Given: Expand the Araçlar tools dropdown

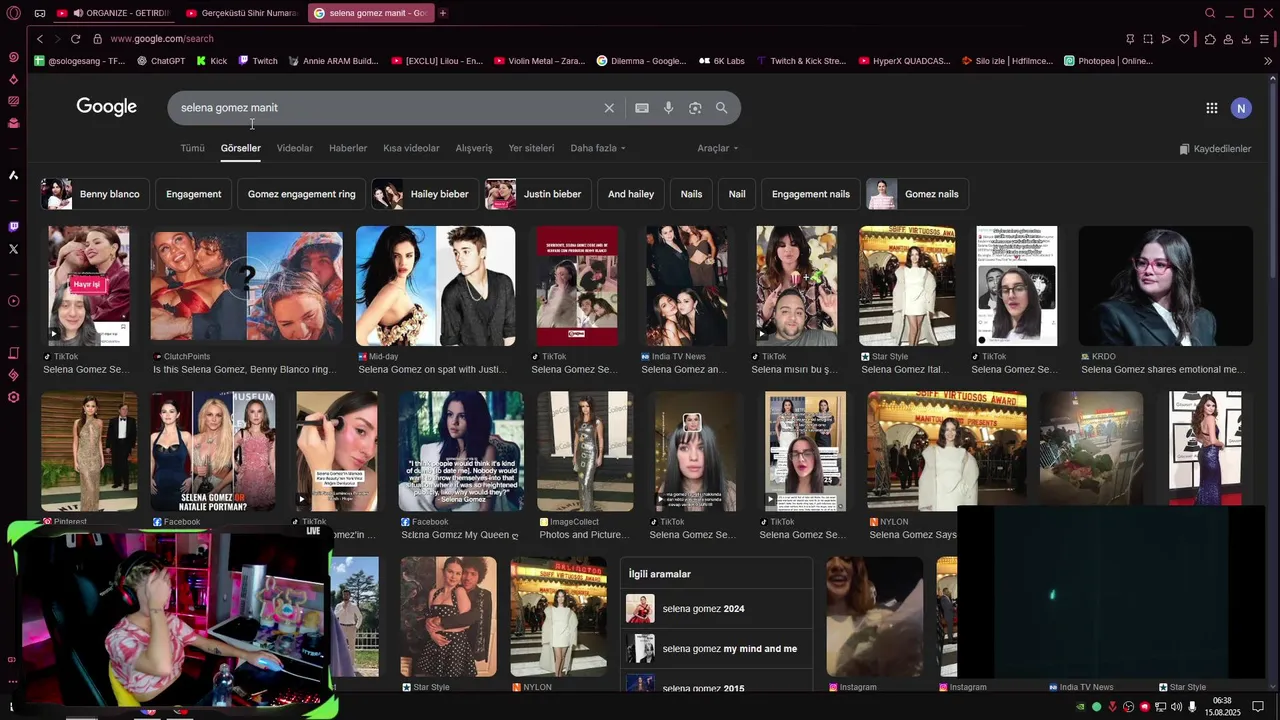Looking at the screenshot, I should point(718,148).
